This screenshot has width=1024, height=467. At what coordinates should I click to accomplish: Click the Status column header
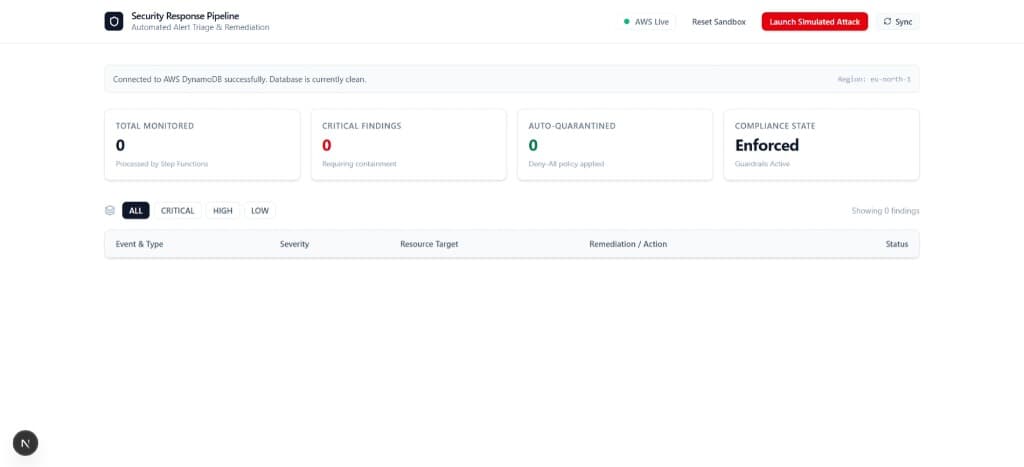[897, 244]
